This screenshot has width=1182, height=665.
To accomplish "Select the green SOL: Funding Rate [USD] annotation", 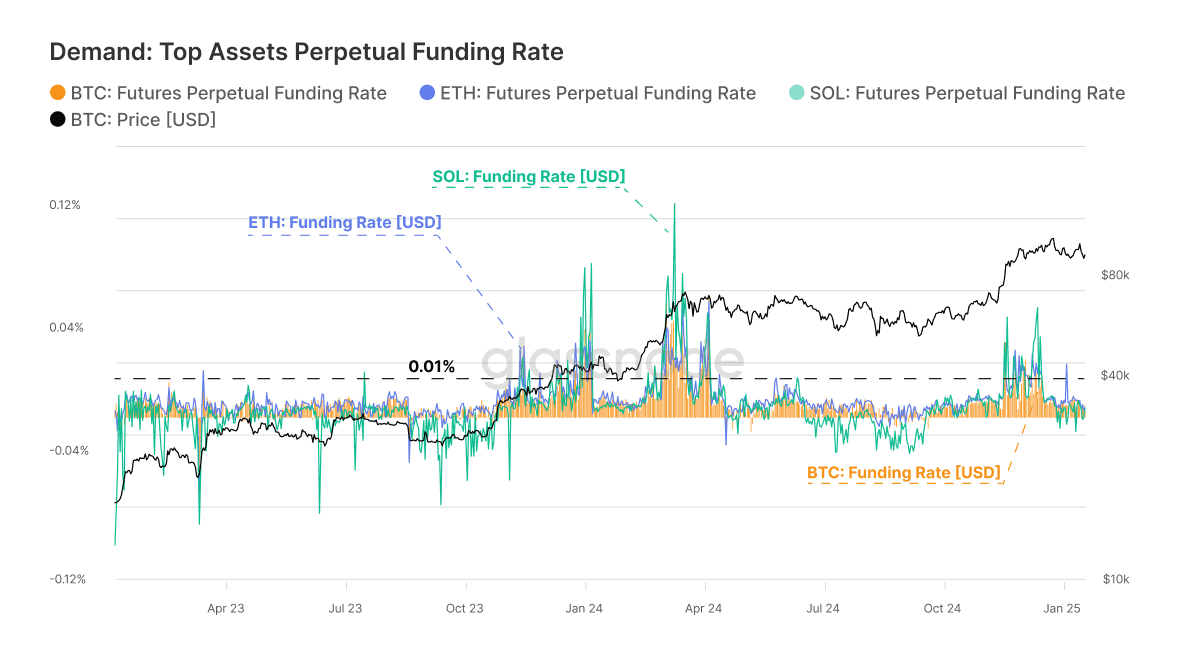I will tap(529, 177).
